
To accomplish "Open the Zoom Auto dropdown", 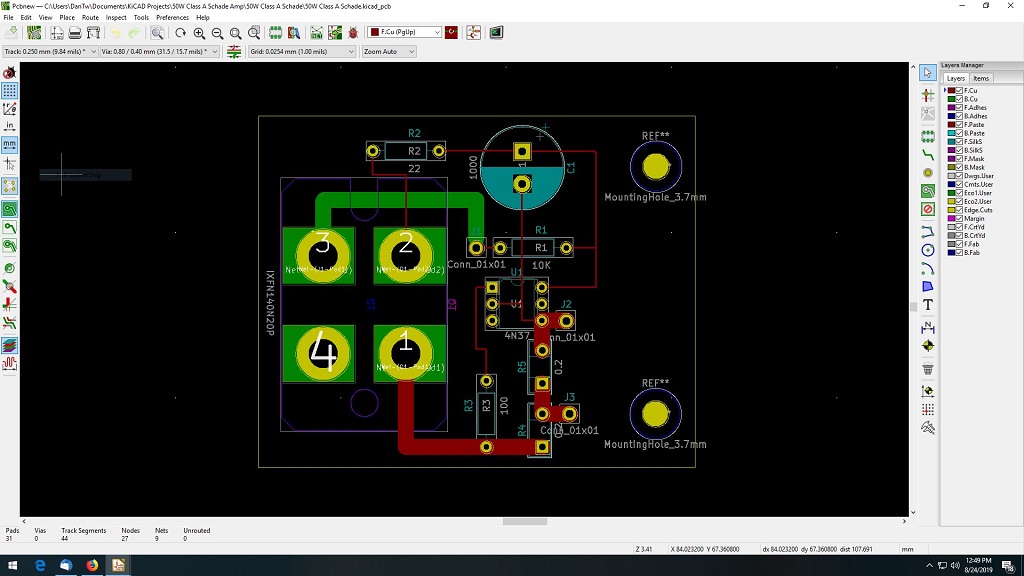I will coord(389,51).
